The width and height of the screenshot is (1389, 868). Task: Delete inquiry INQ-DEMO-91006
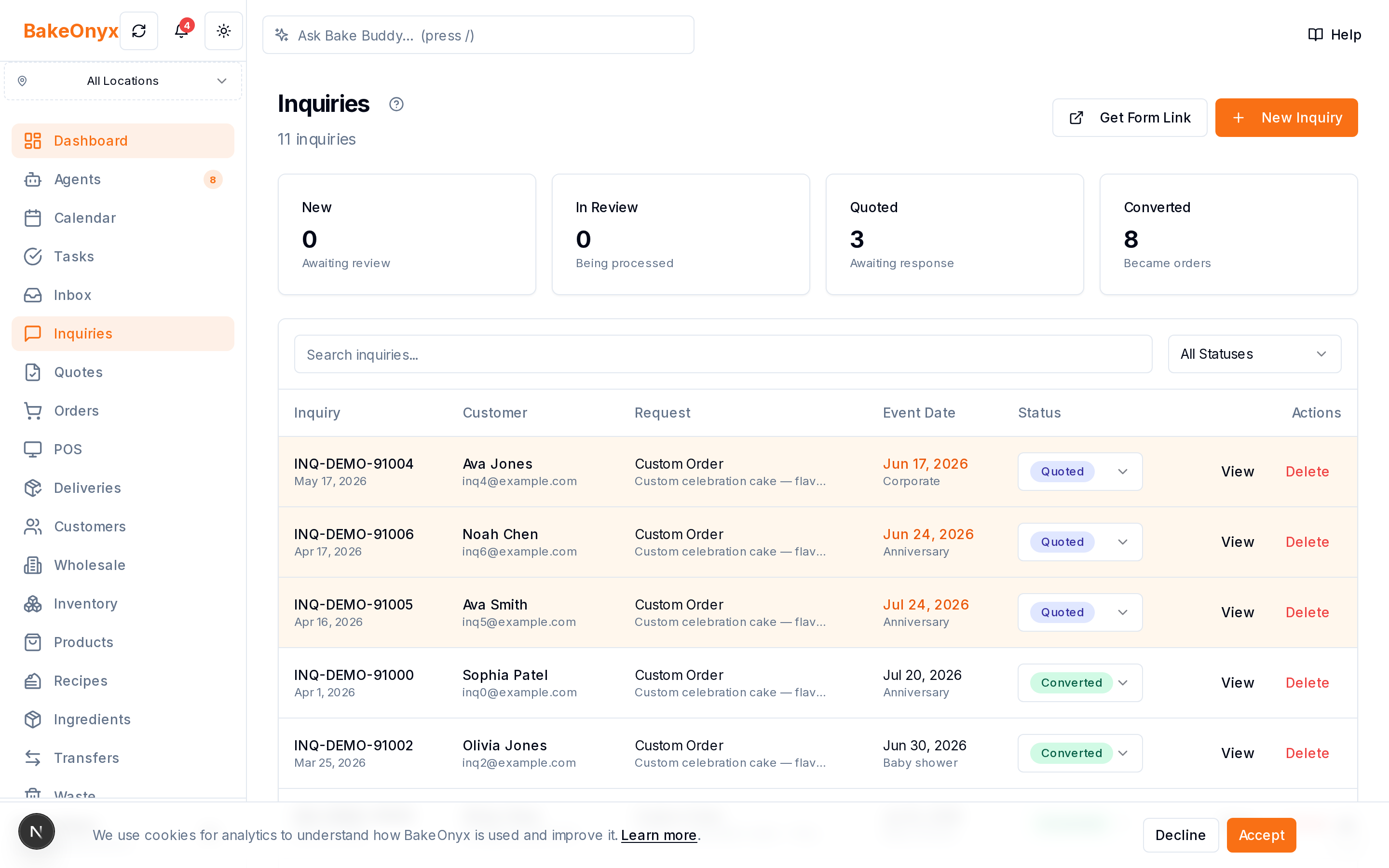(x=1307, y=542)
